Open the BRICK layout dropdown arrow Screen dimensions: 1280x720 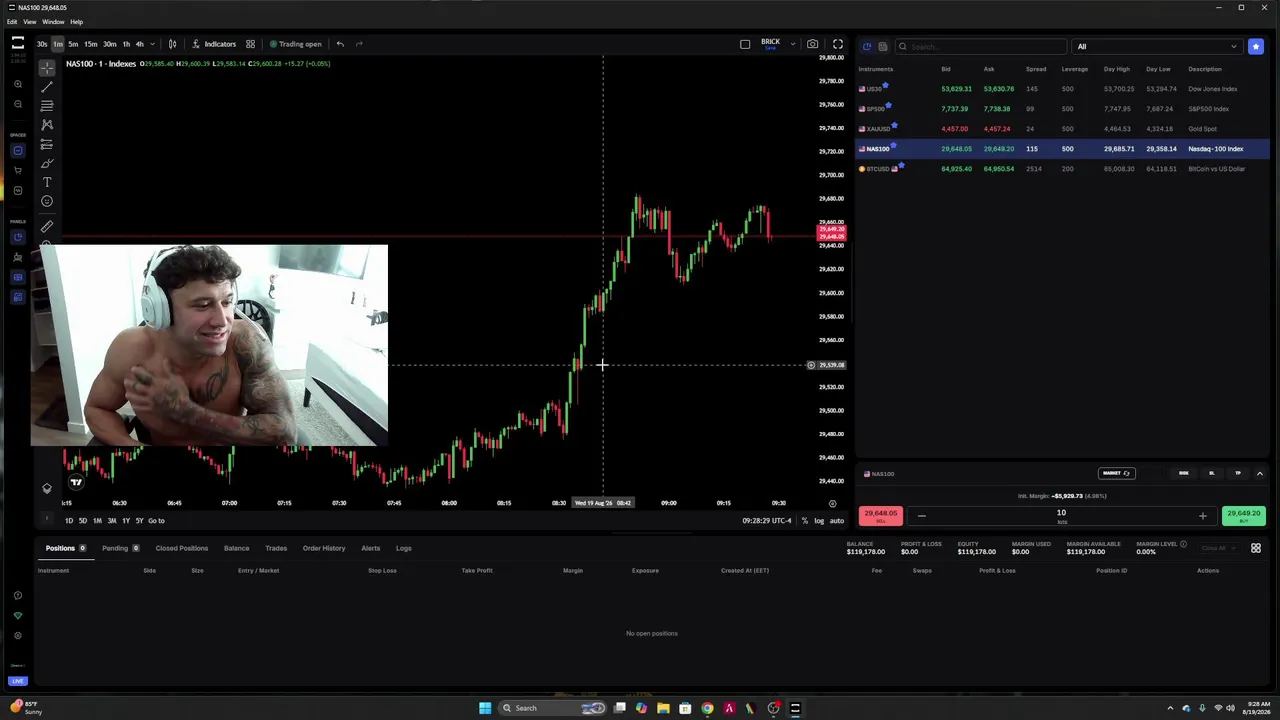tap(793, 44)
